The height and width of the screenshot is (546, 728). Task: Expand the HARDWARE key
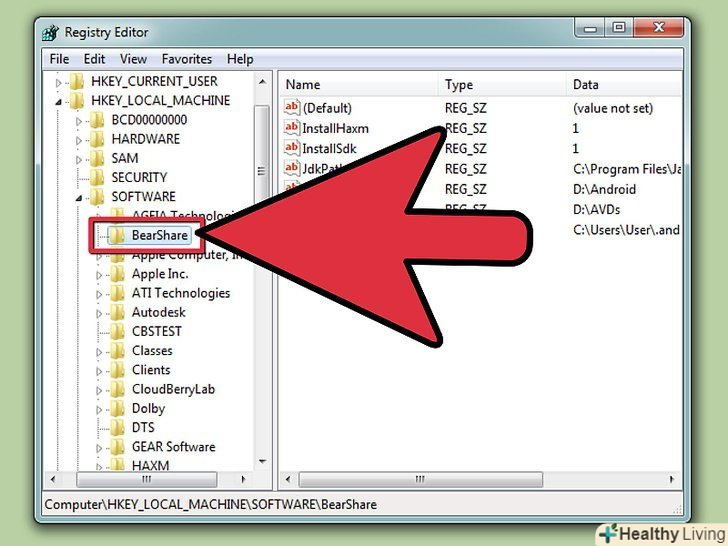point(79,140)
